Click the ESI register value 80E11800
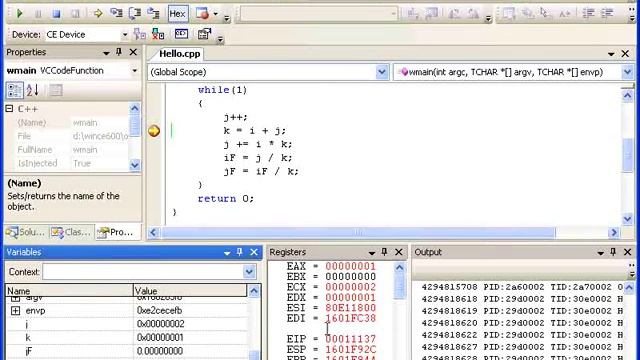Image resolution: width=640 pixels, height=360 pixels. [350, 308]
